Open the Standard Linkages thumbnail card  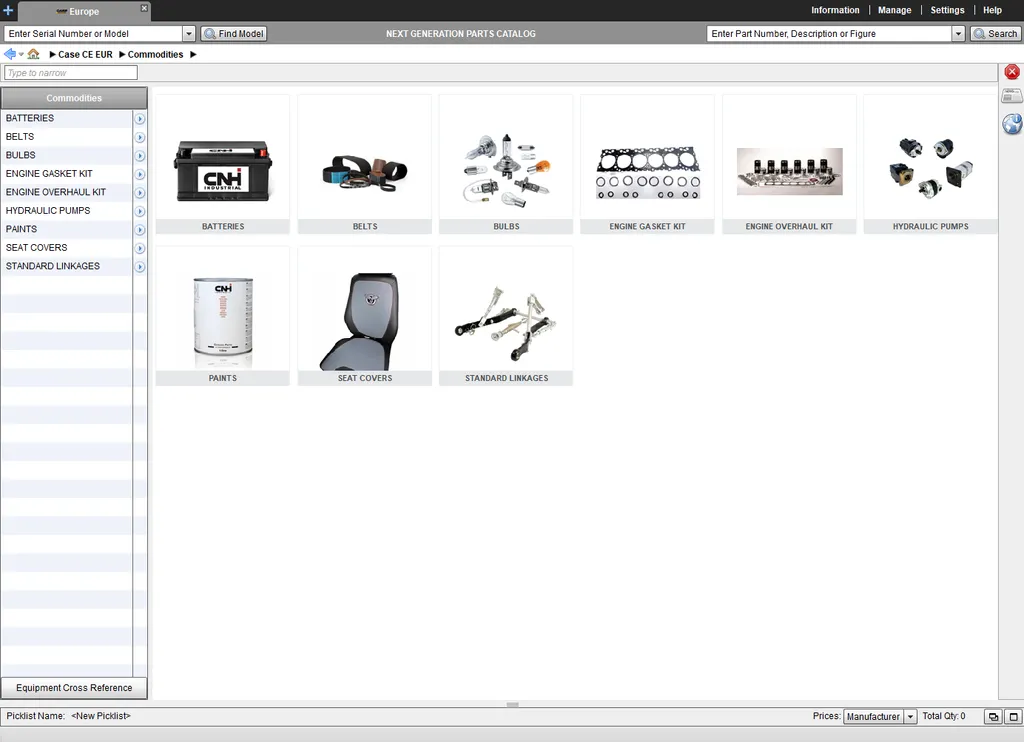tap(506, 316)
